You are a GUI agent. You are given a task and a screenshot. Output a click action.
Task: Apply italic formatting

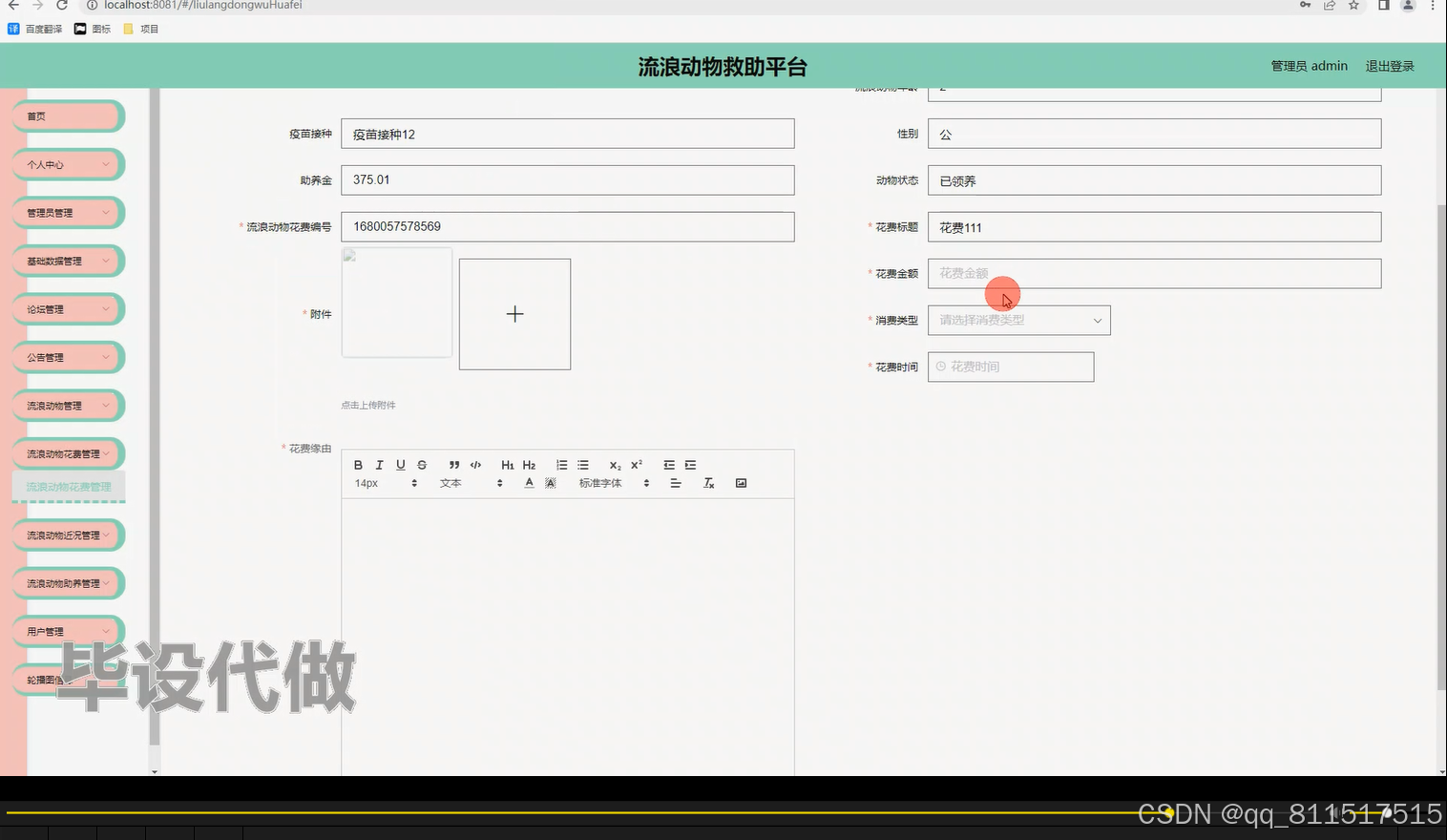pyautogui.click(x=379, y=465)
